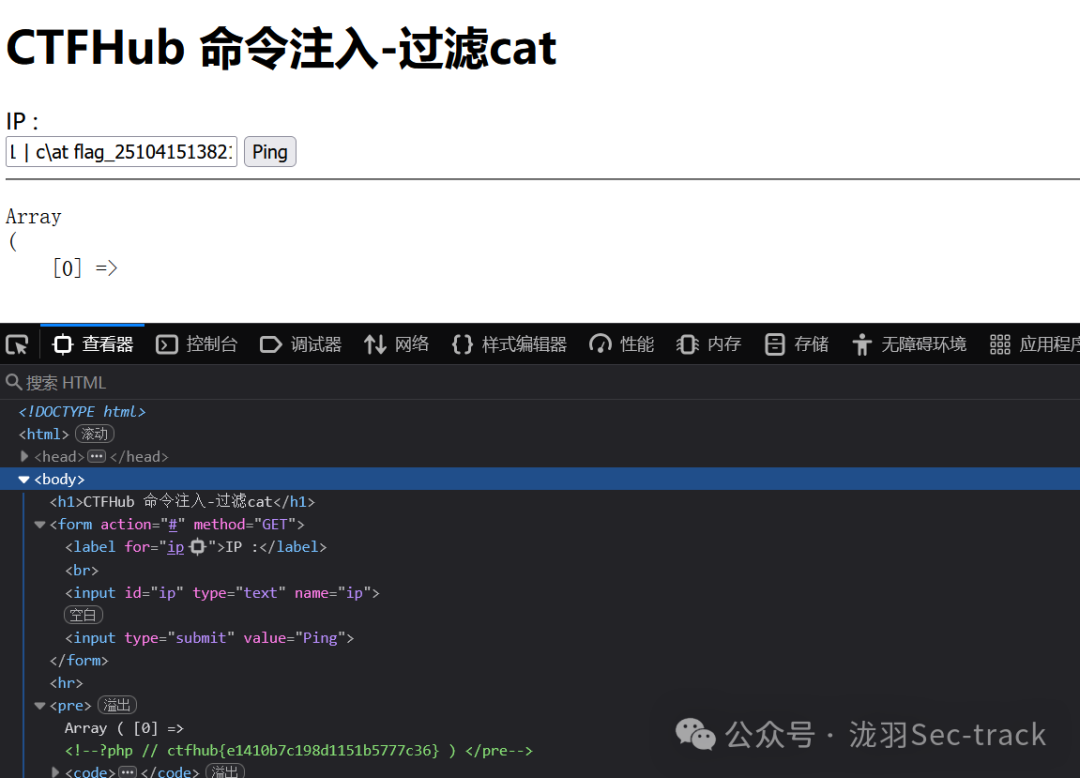Open the 调试器 debugger tab
This screenshot has height=778, width=1080.
click(300, 344)
